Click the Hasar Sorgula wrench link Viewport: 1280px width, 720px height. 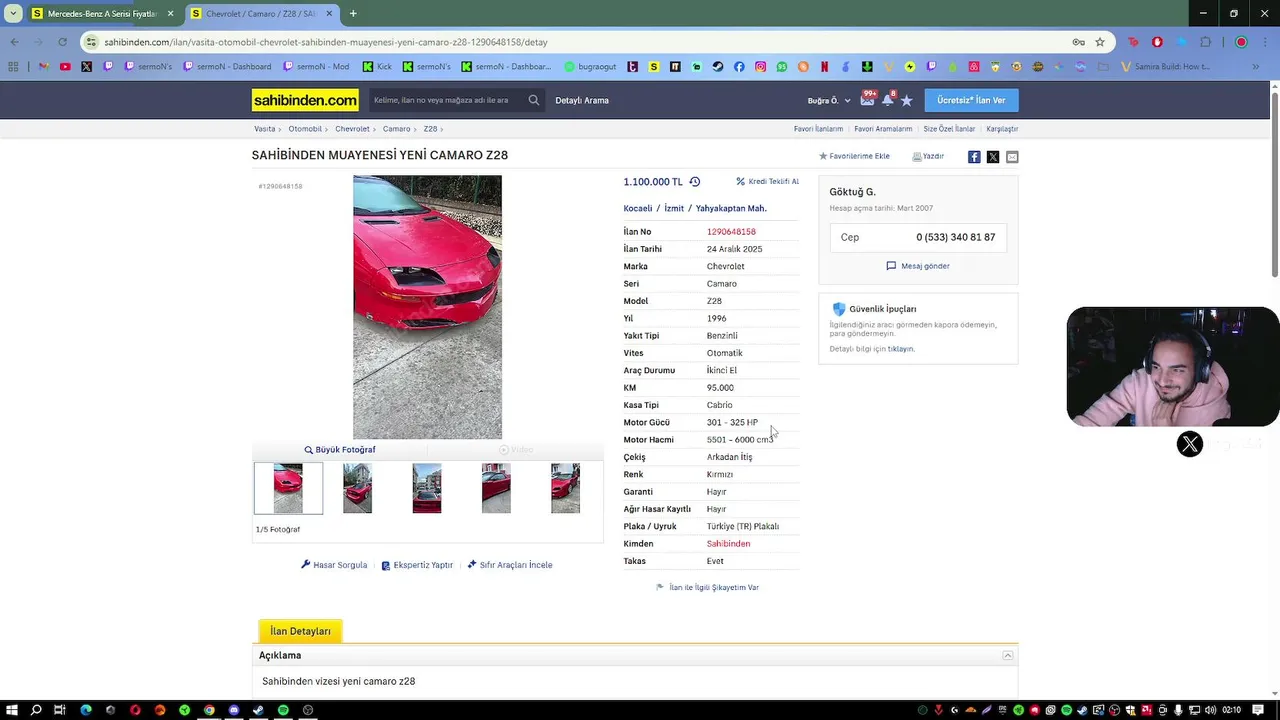334,565
